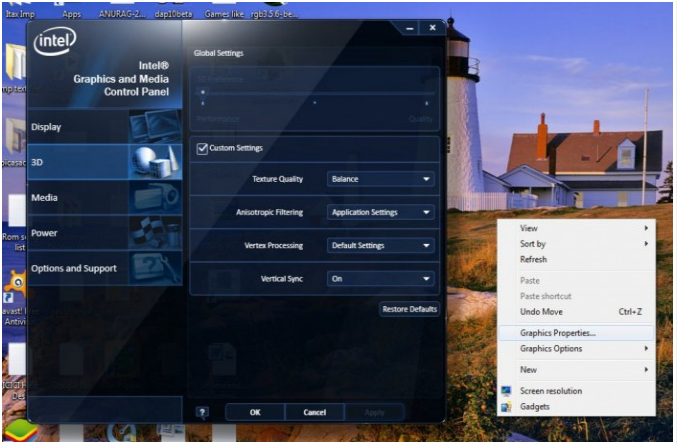Screen dimensions: 678x444
Task: Choose Undo Move in context menu
Action: 576,312
